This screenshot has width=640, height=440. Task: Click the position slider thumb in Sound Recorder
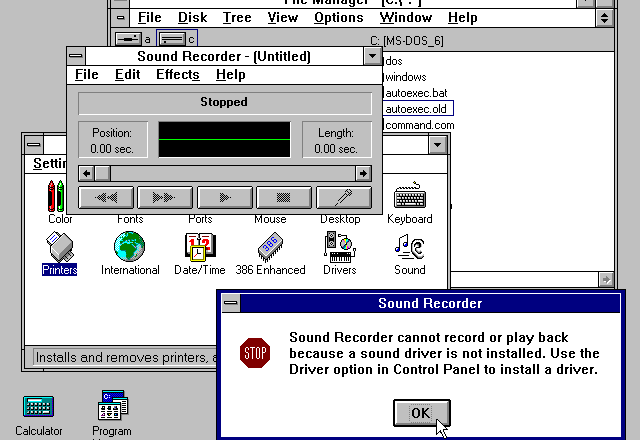(102, 173)
